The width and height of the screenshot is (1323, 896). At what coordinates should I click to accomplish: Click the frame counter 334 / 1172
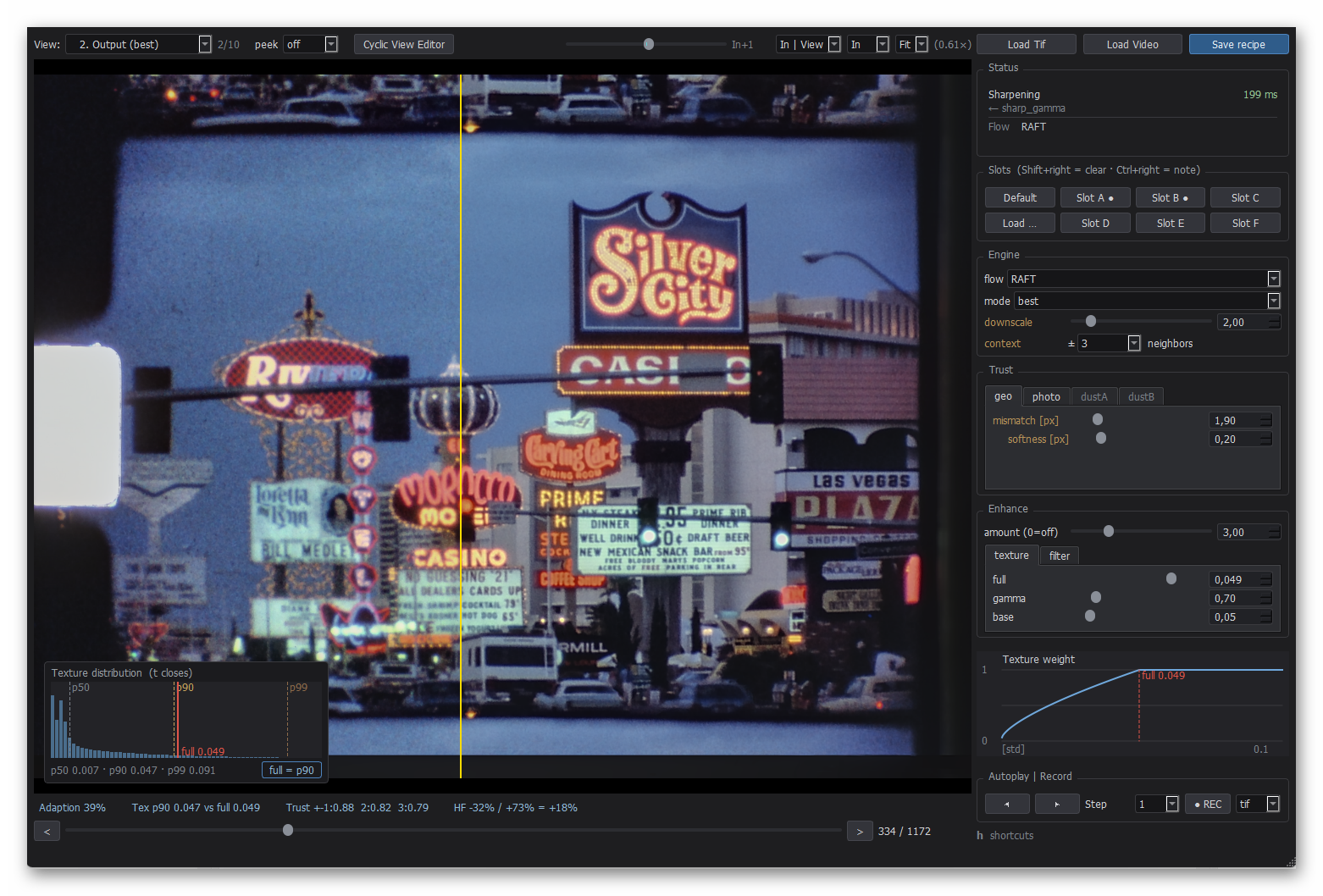point(905,832)
